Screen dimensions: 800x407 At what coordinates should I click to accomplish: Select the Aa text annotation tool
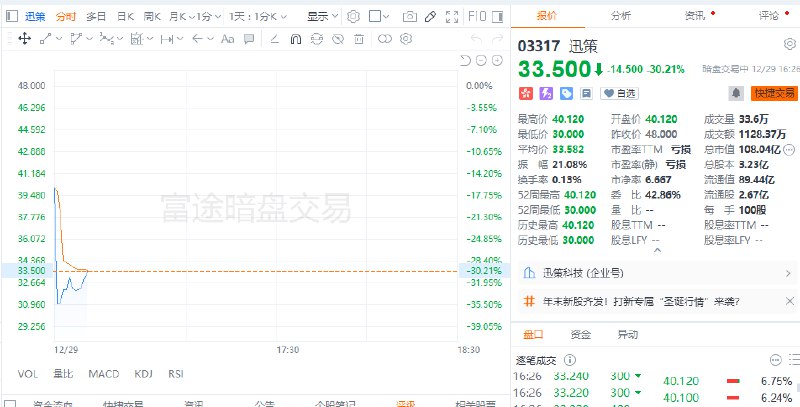[228, 39]
